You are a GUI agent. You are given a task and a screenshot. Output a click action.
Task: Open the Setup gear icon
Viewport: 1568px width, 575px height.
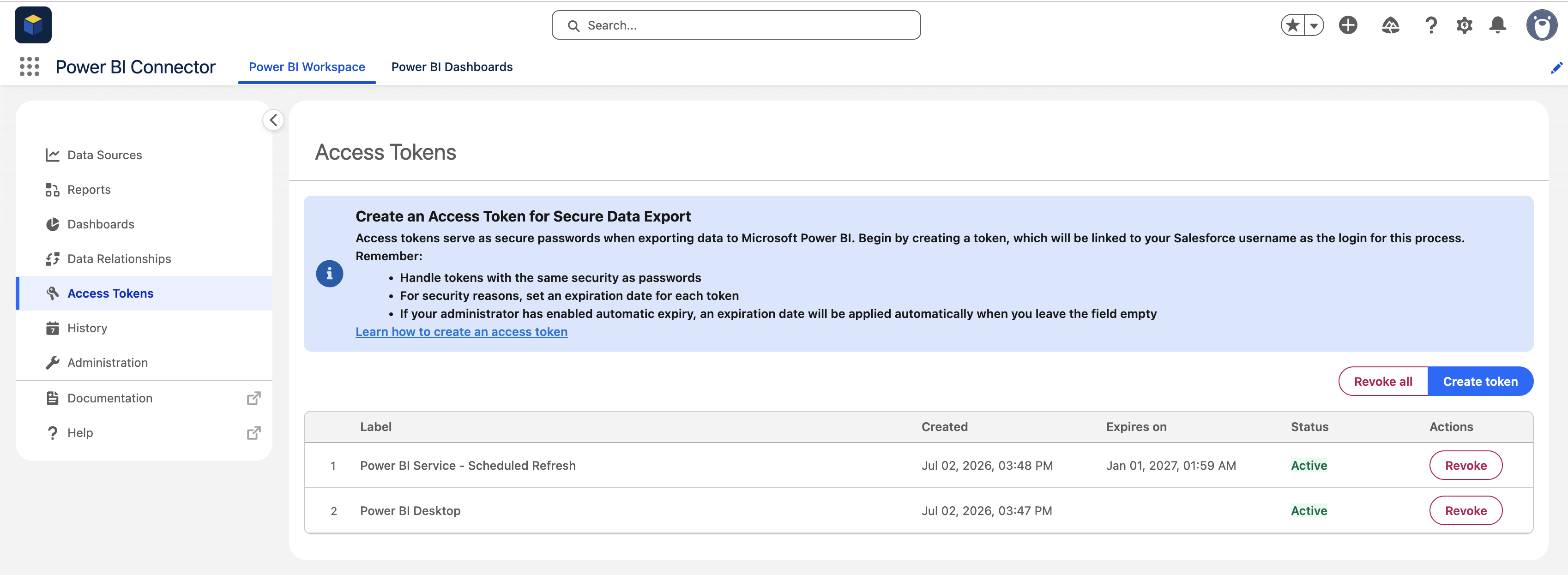click(x=1464, y=25)
